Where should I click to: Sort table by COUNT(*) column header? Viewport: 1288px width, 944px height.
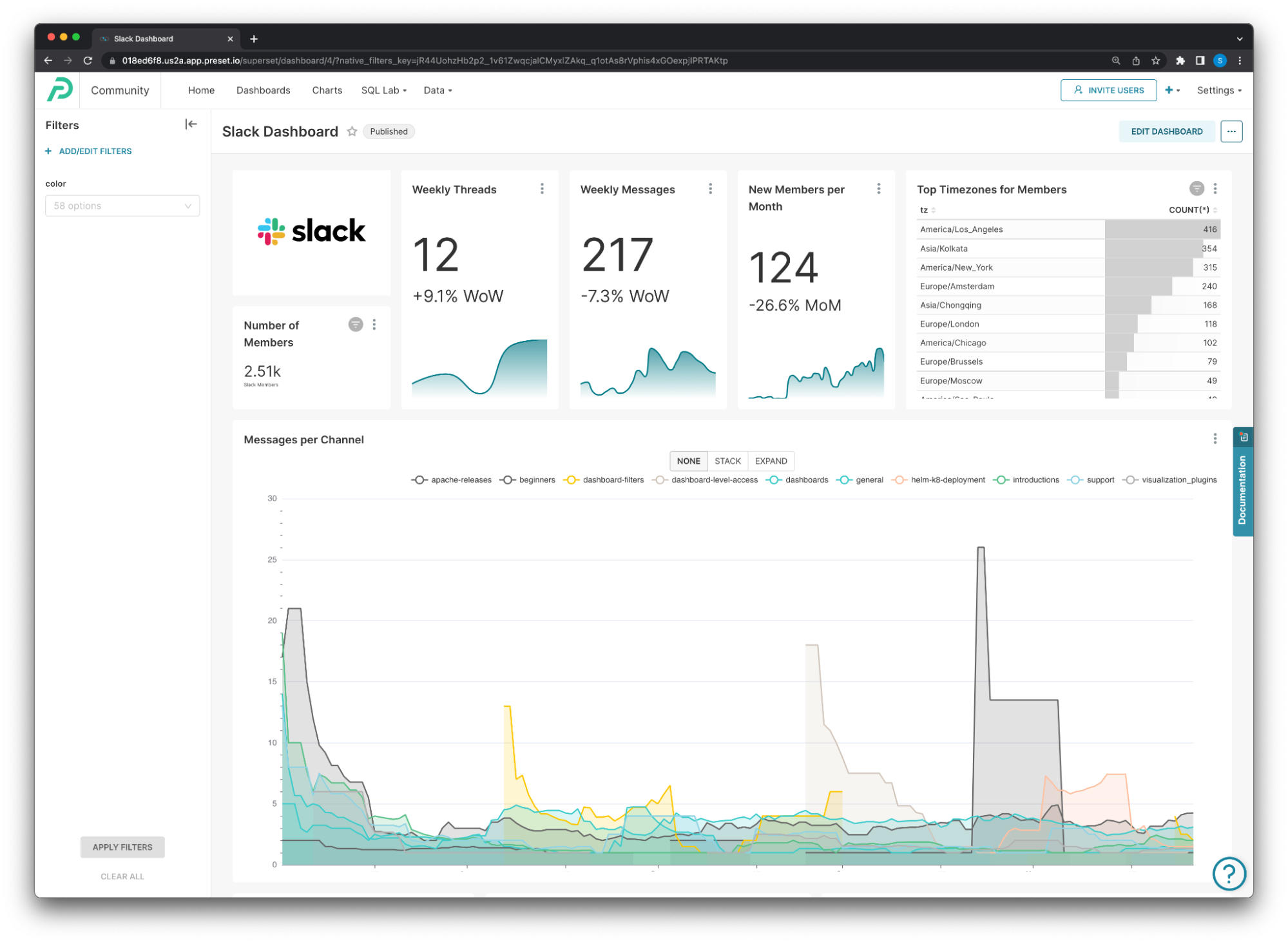[x=1189, y=210]
